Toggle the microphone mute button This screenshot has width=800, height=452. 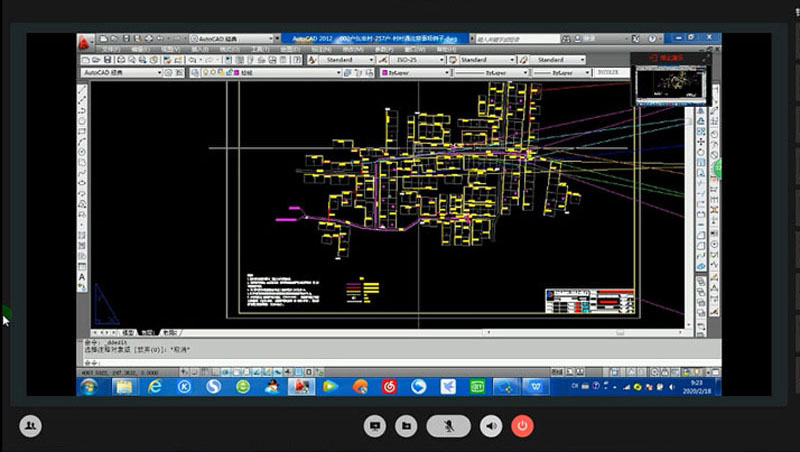tap(449, 426)
